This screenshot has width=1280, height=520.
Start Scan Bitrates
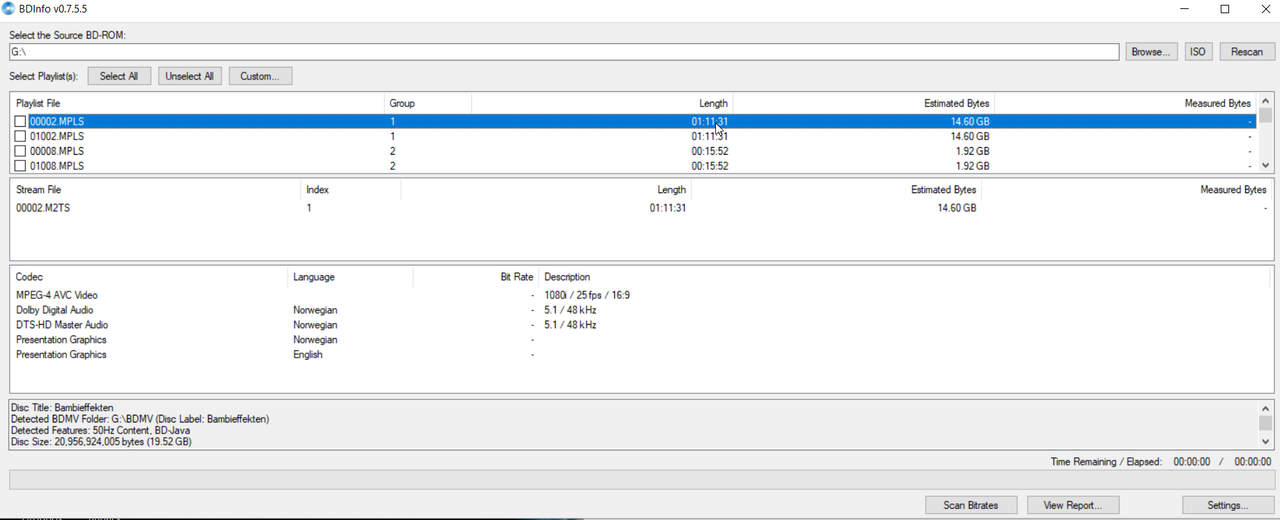click(970, 505)
